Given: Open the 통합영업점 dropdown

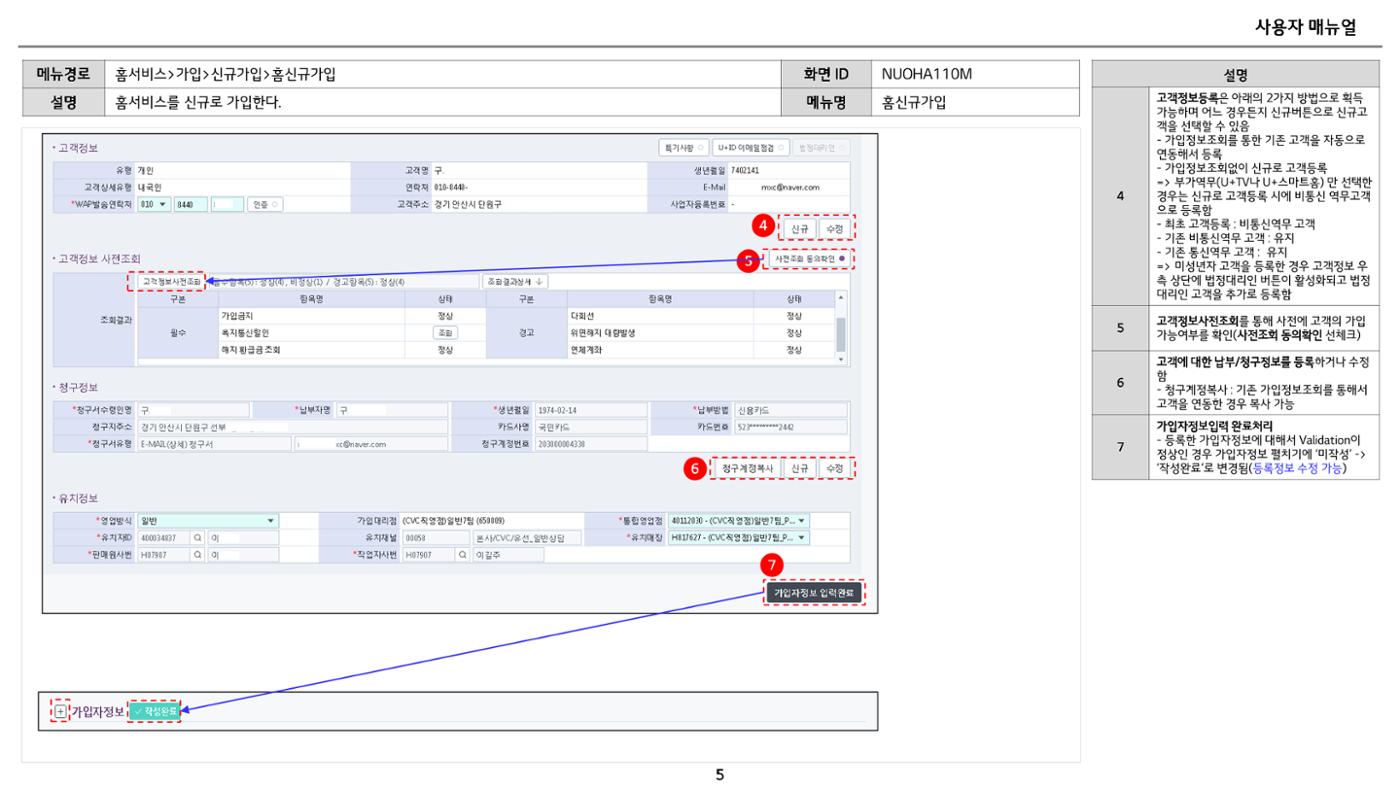Looking at the screenshot, I should click(739, 520).
